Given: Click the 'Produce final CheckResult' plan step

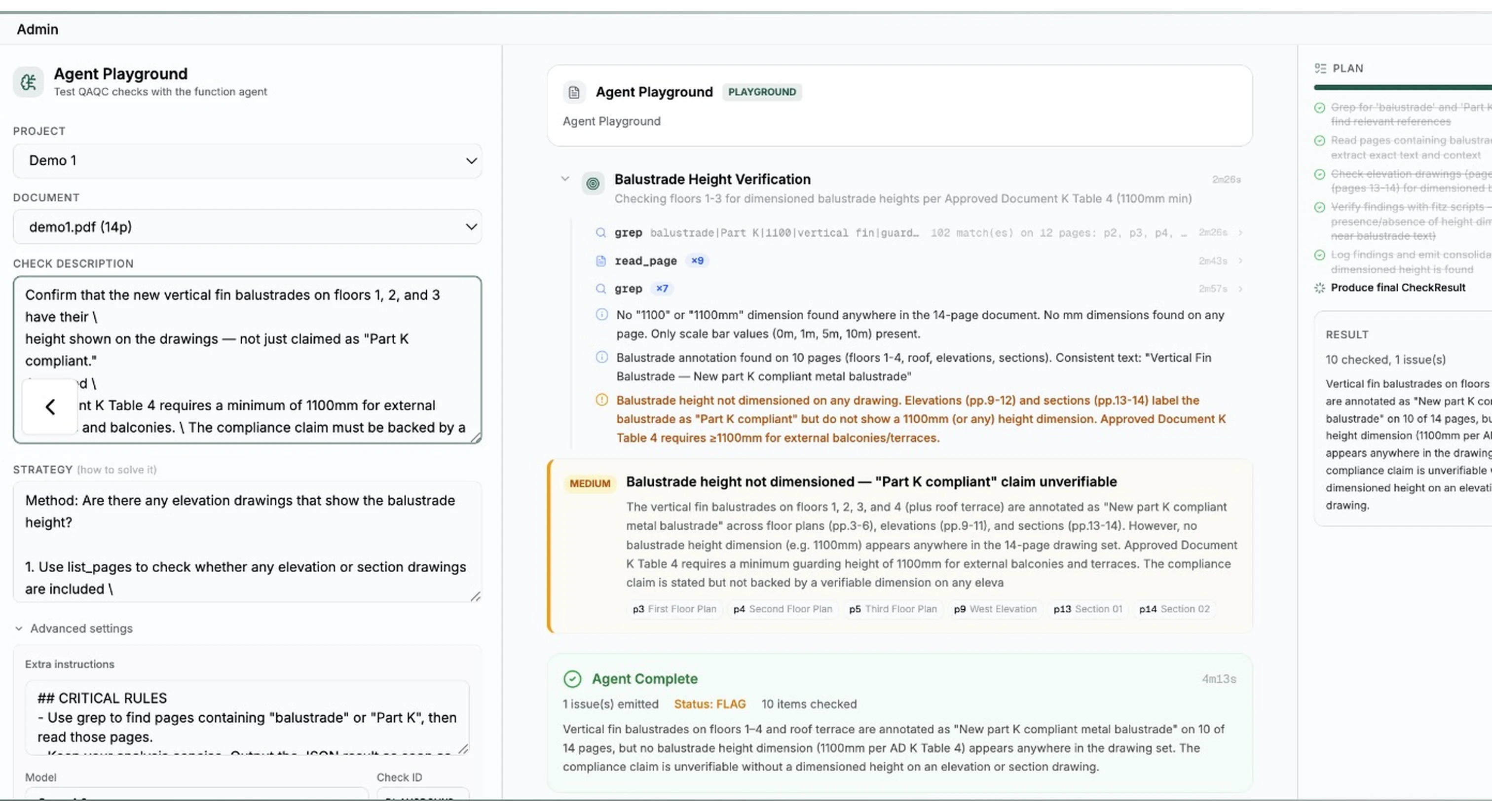Looking at the screenshot, I should 1398,288.
